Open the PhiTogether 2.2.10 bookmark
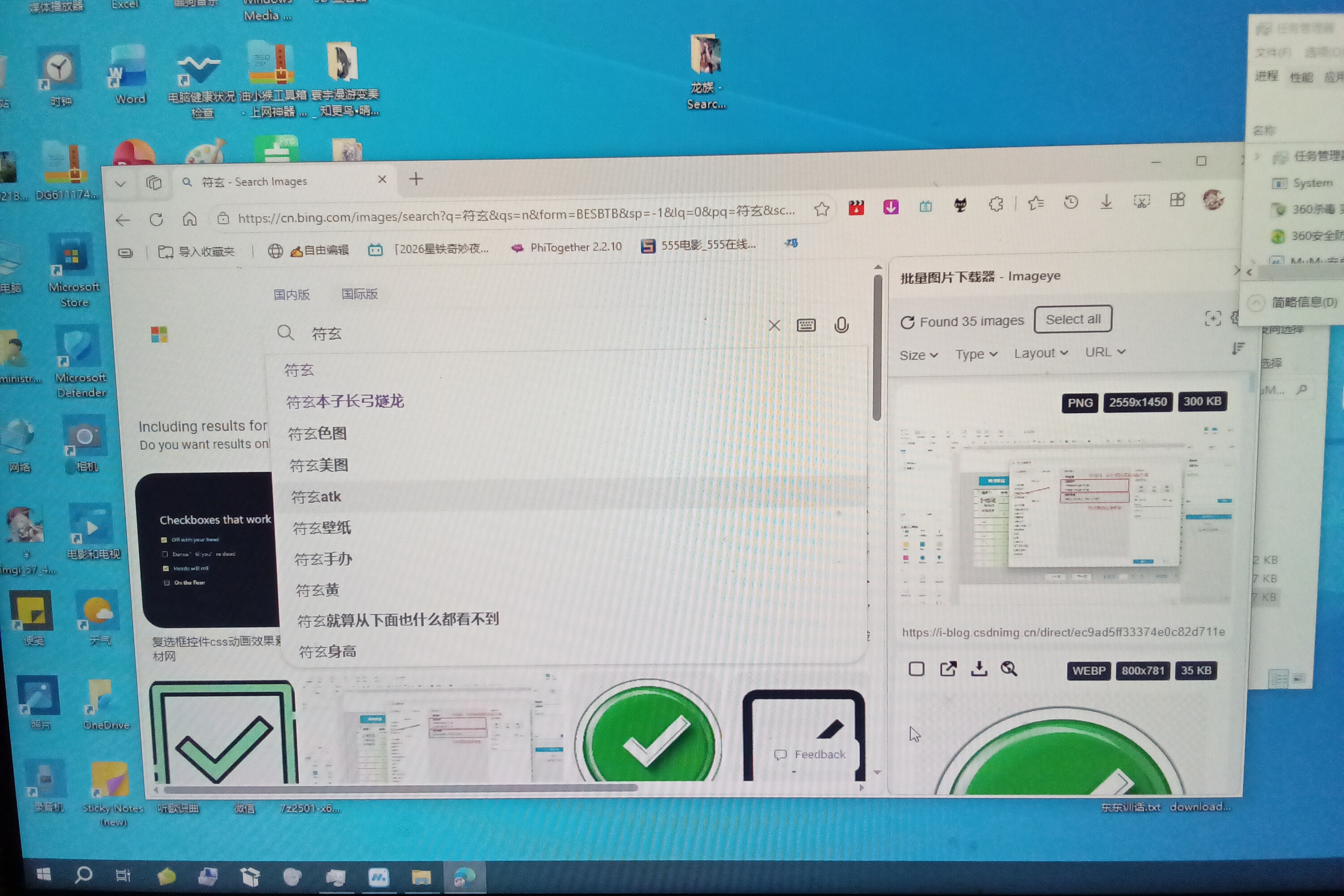 [566, 247]
